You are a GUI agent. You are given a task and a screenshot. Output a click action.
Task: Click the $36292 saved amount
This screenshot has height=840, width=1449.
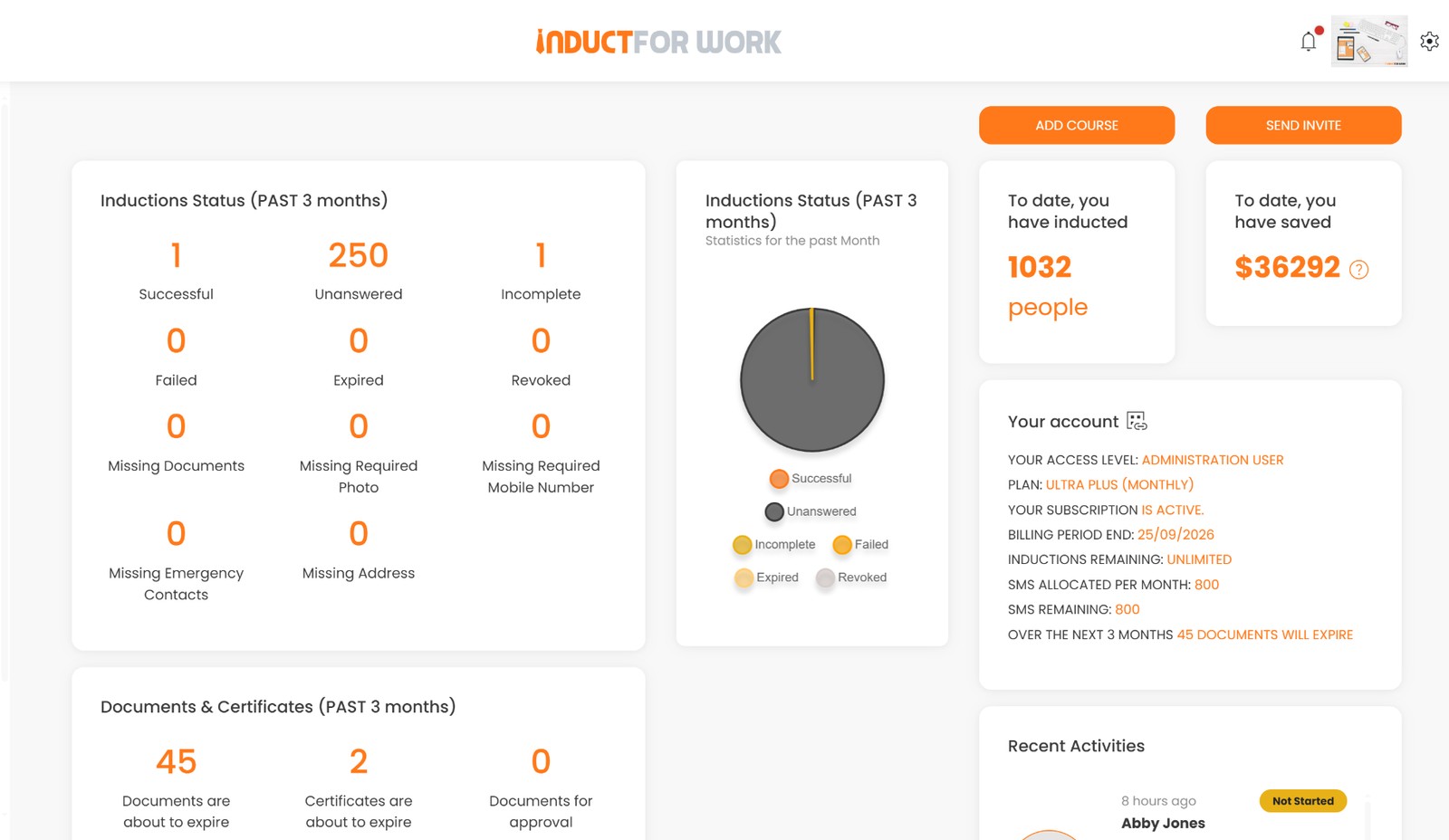coord(1287,267)
